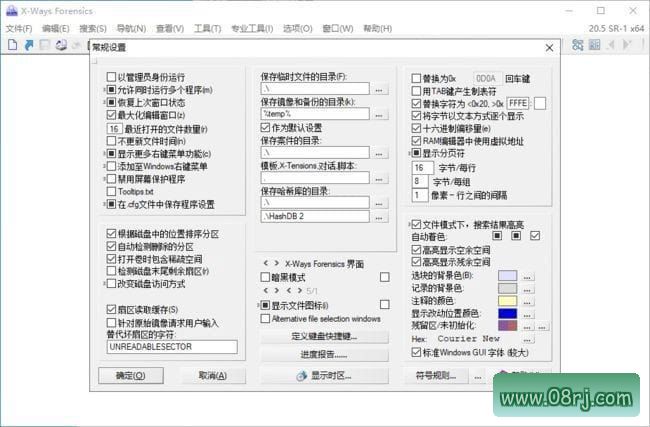Confirm settings with 确定(O) button
The image size is (650, 427).
[131, 376]
